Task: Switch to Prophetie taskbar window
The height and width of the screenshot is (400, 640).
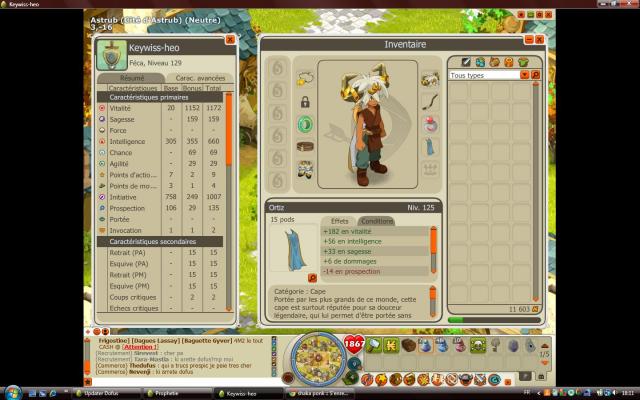Action: pos(177,393)
